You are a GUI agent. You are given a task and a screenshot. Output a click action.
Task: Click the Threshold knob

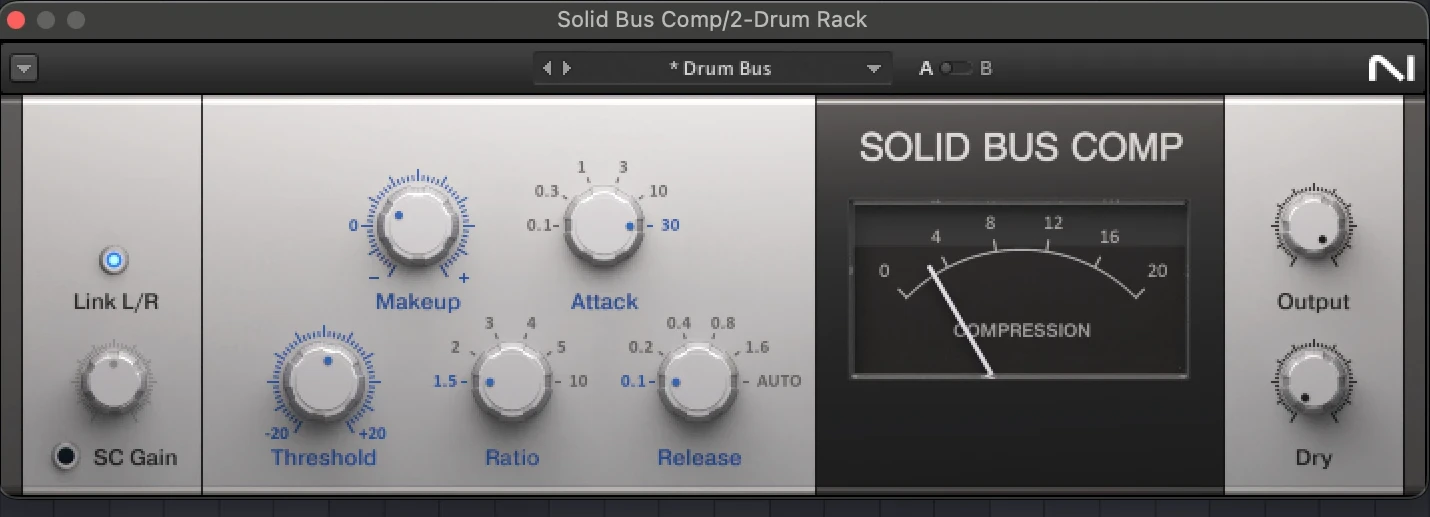324,381
